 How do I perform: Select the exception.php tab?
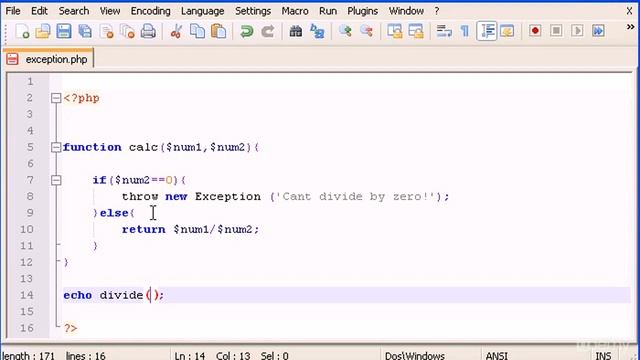pyautogui.click(x=48, y=59)
